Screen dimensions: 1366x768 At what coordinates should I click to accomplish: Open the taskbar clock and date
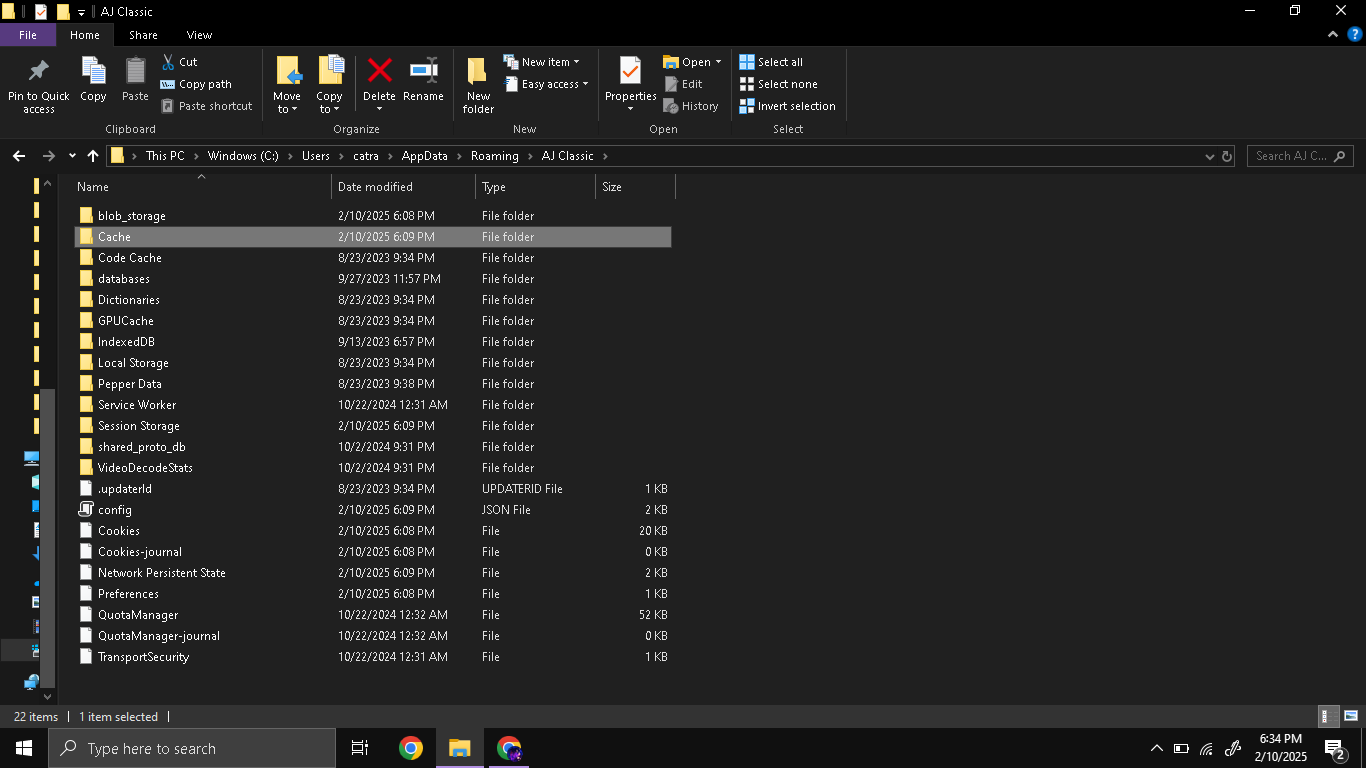(1281, 748)
